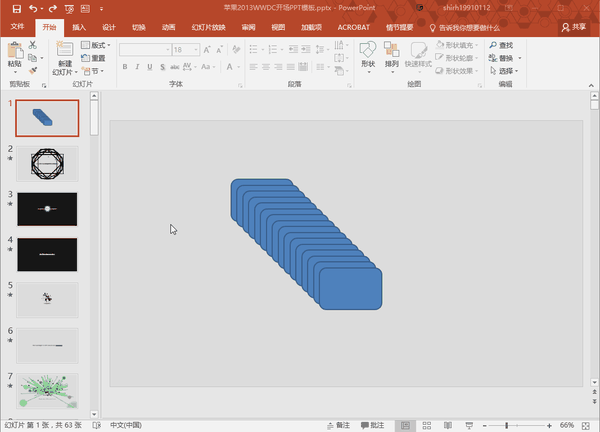This screenshot has width=600, height=432.
Task: Expand the font size dropdown showing 18
Action: [196, 50]
